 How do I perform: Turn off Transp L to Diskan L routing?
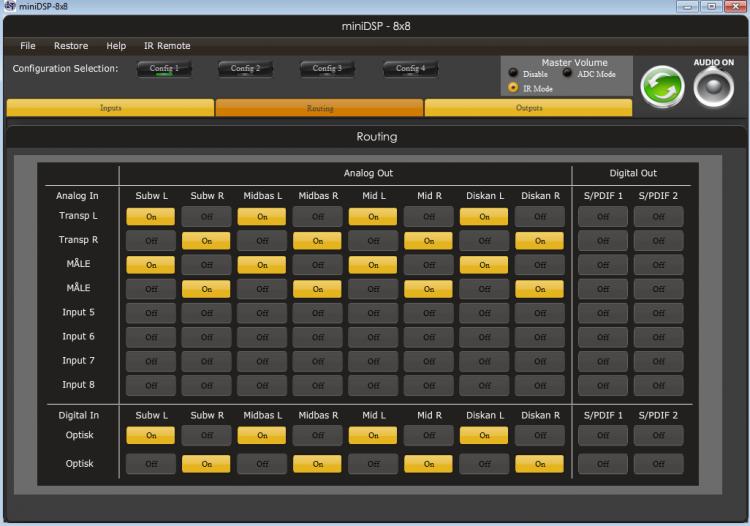click(484, 217)
